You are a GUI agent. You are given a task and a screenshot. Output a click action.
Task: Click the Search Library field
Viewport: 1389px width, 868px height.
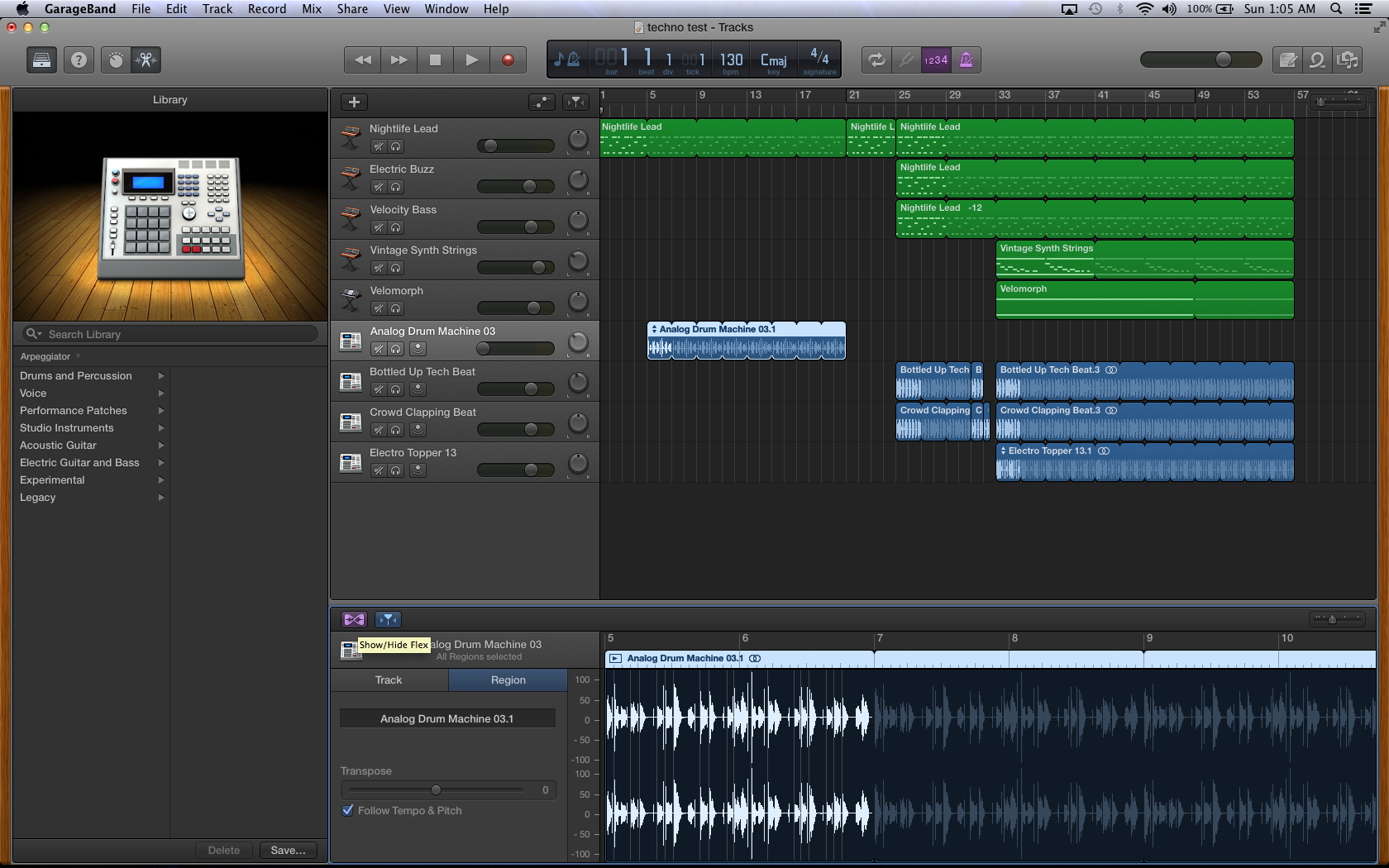(169, 334)
